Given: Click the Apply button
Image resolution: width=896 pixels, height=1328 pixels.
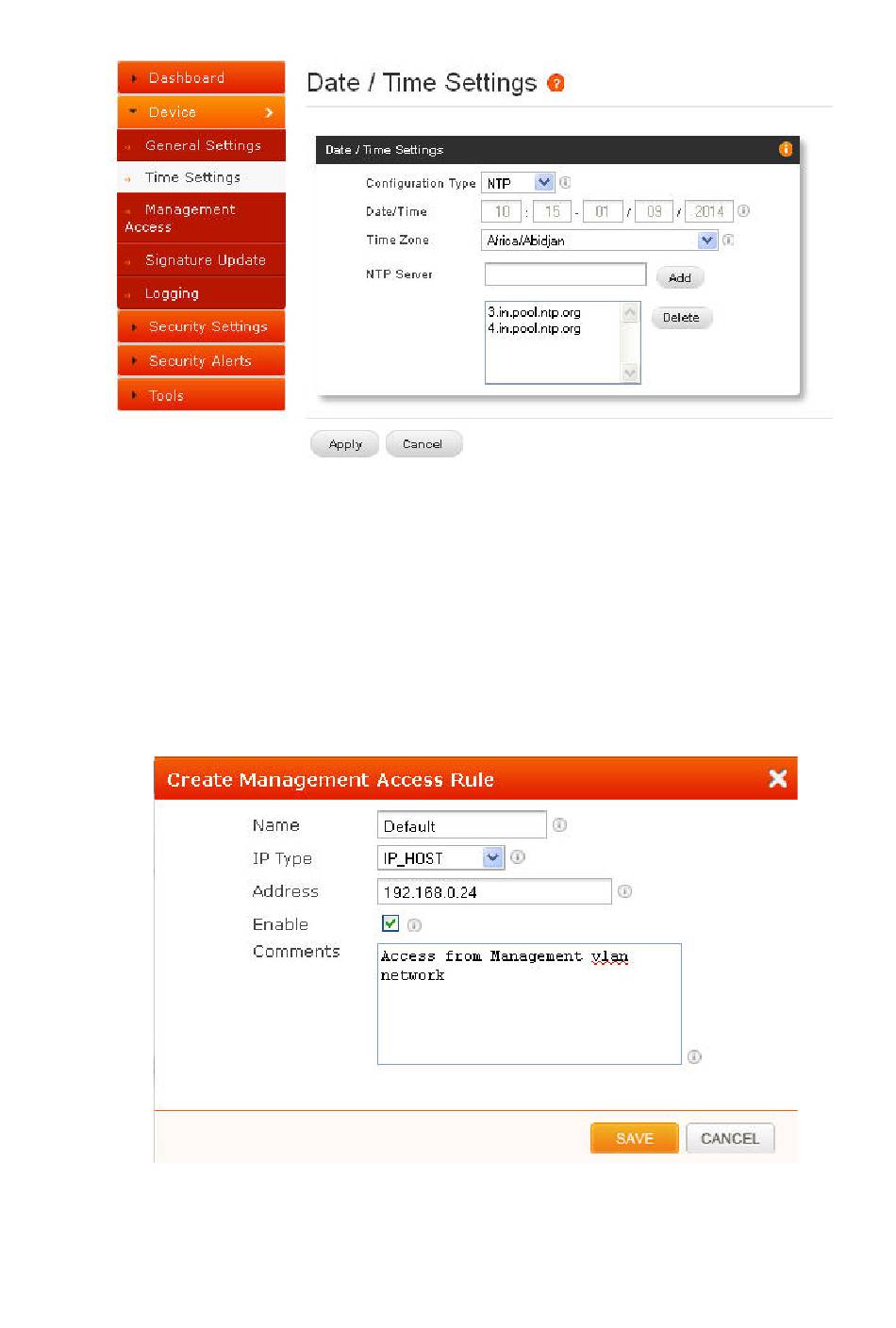Looking at the screenshot, I should [345, 444].
